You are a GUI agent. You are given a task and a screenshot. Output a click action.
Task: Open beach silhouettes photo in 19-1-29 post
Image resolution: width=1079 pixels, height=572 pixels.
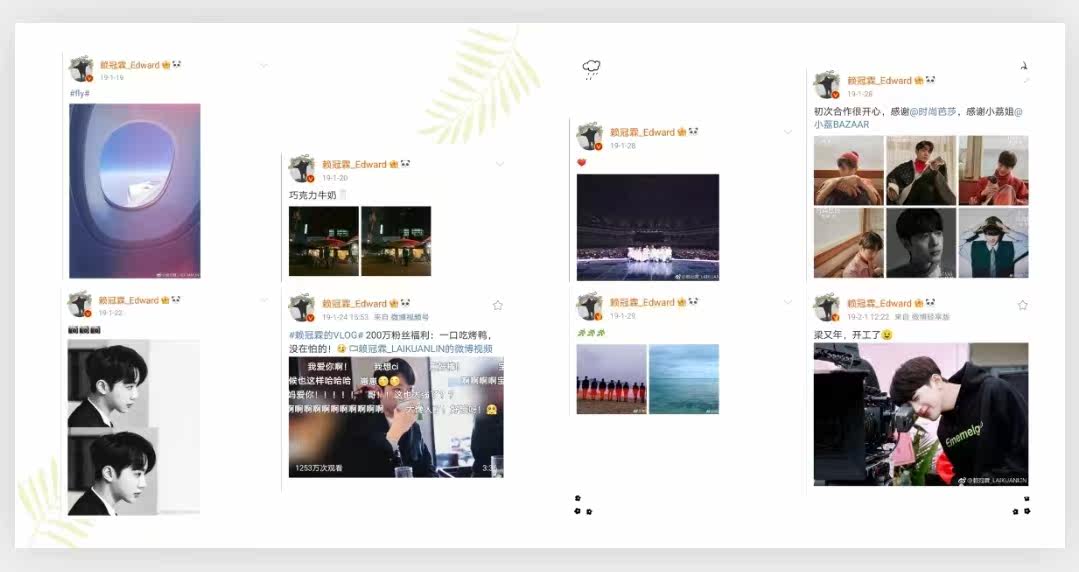611,379
